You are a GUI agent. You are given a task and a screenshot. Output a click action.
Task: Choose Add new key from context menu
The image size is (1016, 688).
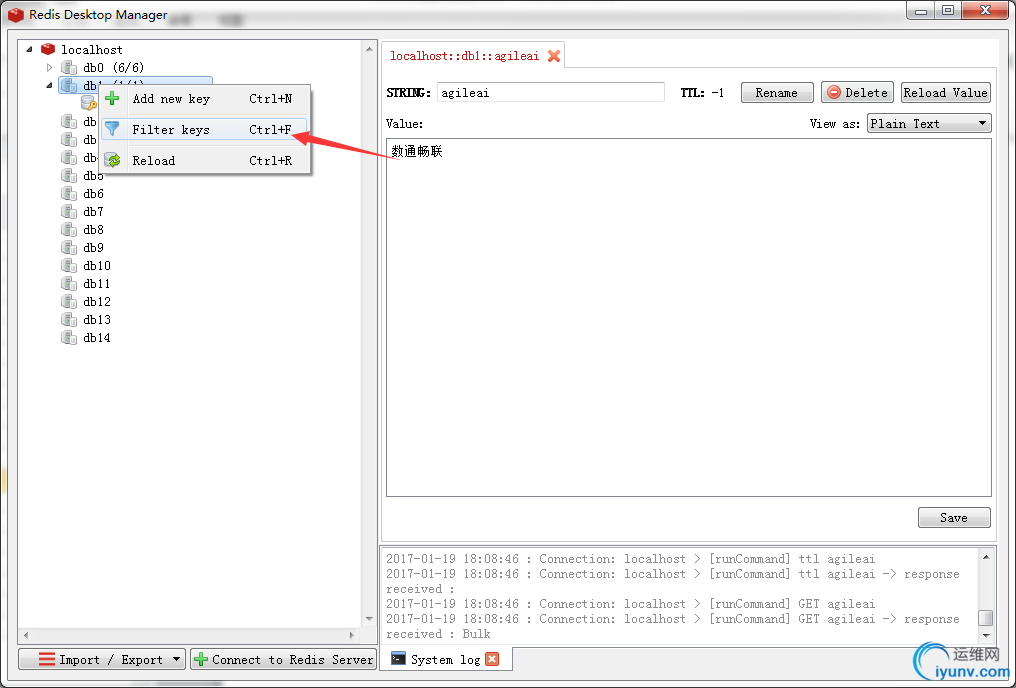click(205, 98)
